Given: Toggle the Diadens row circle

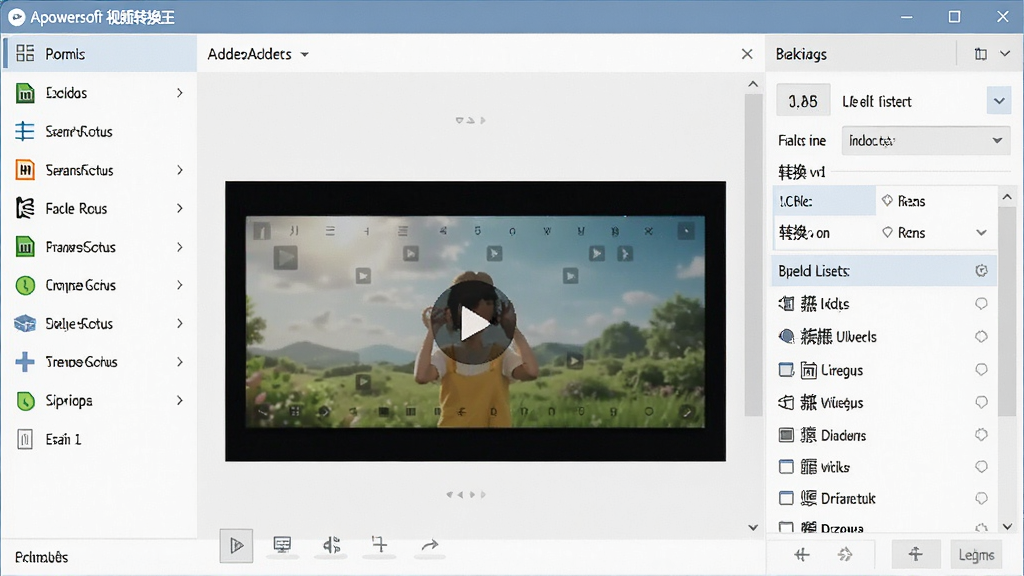Looking at the screenshot, I should coord(981,434).
